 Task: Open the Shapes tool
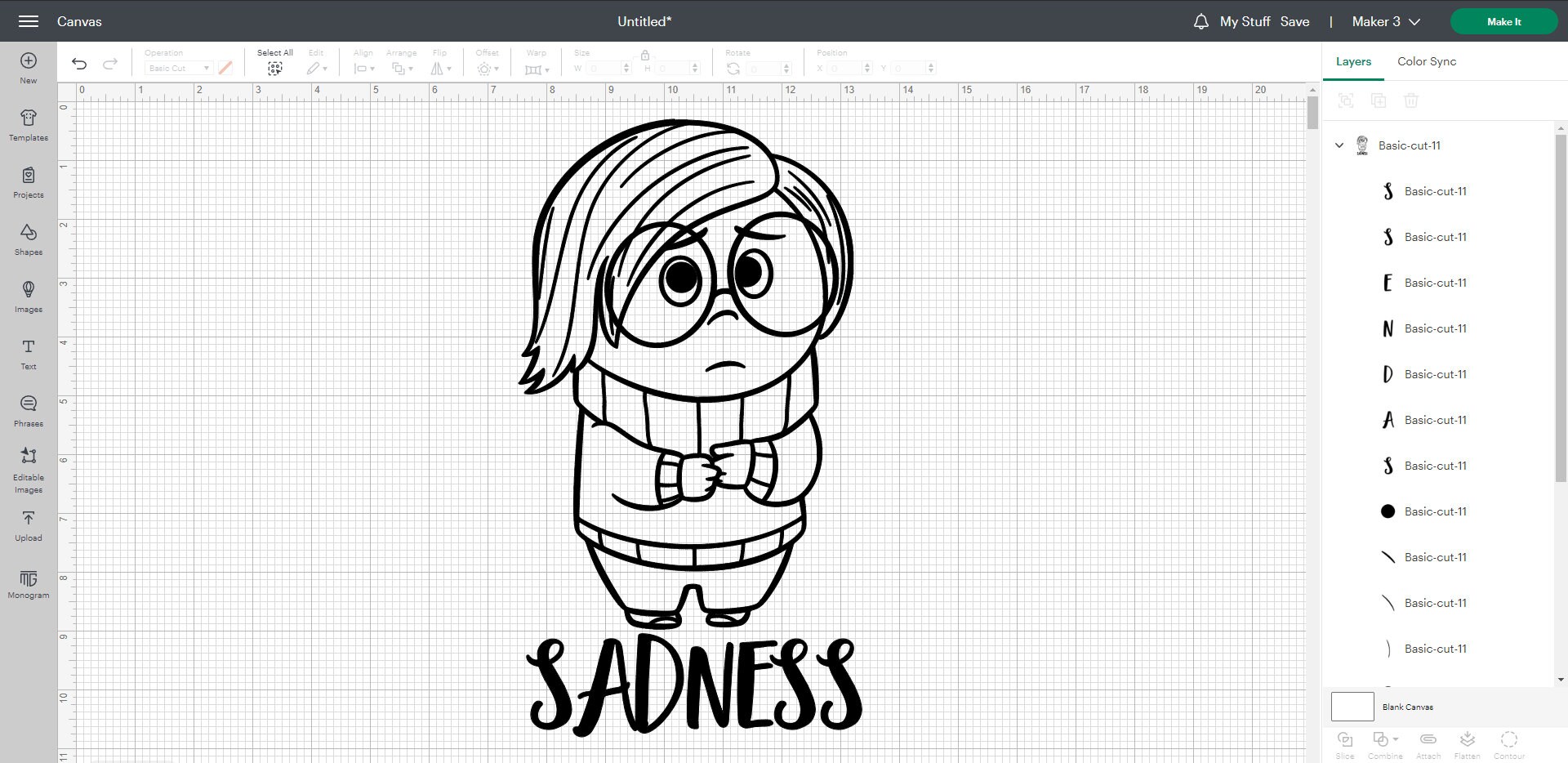tap(28, 239)
